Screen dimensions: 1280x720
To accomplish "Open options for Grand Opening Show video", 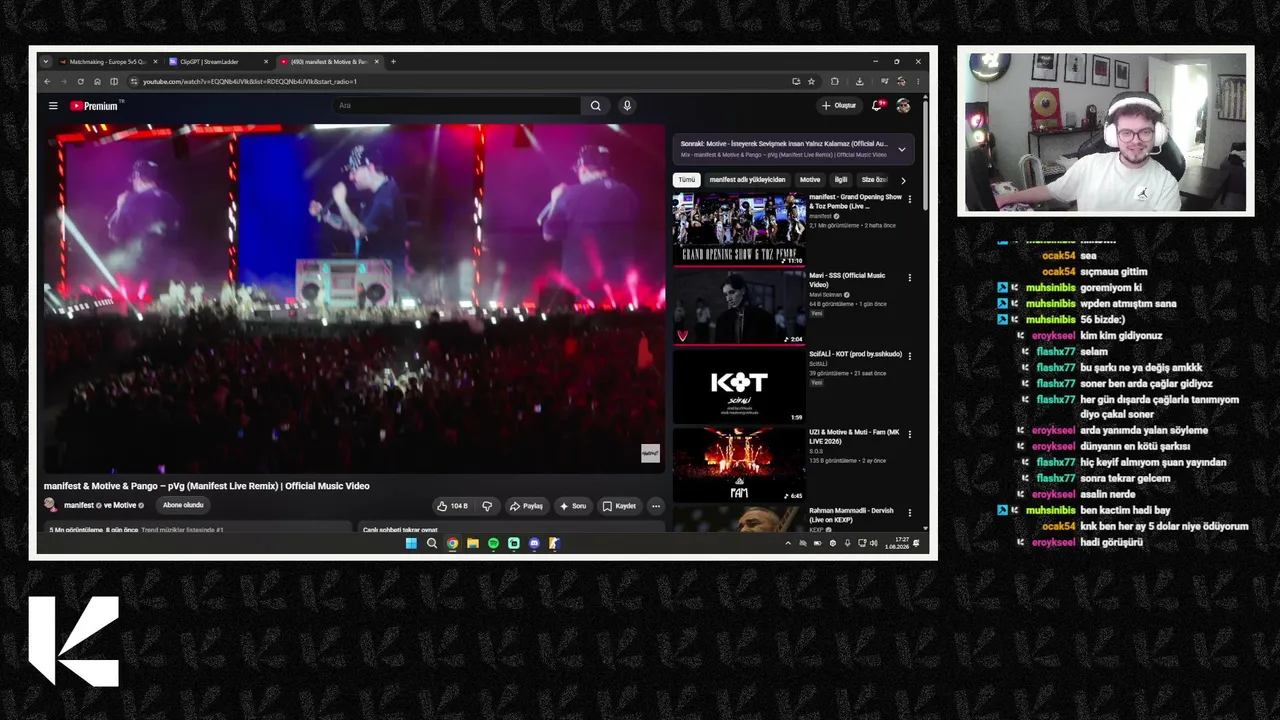I will click(x=909, y=200).
